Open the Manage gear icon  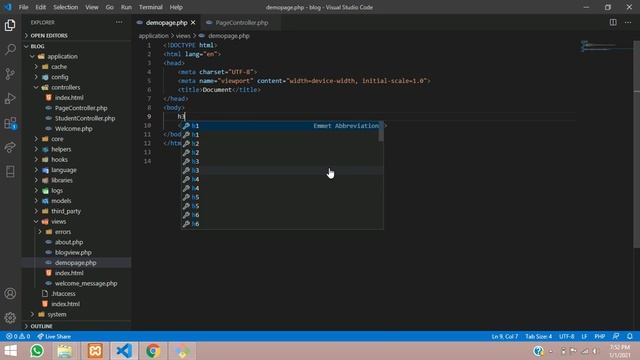[x=10, y=318]
